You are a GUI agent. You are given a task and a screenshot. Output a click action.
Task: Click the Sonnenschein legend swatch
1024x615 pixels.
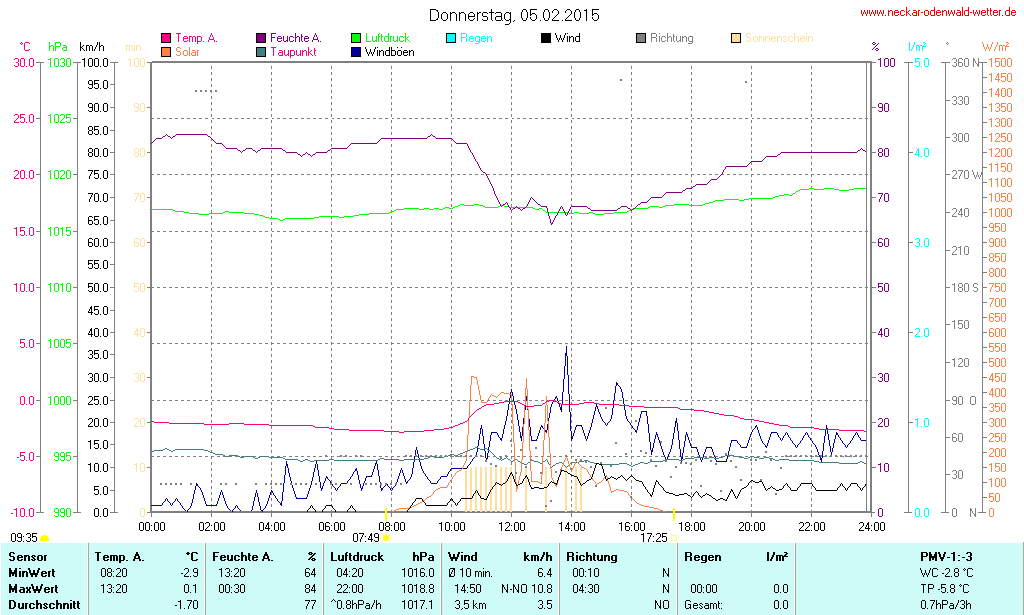tap(736, 38)
